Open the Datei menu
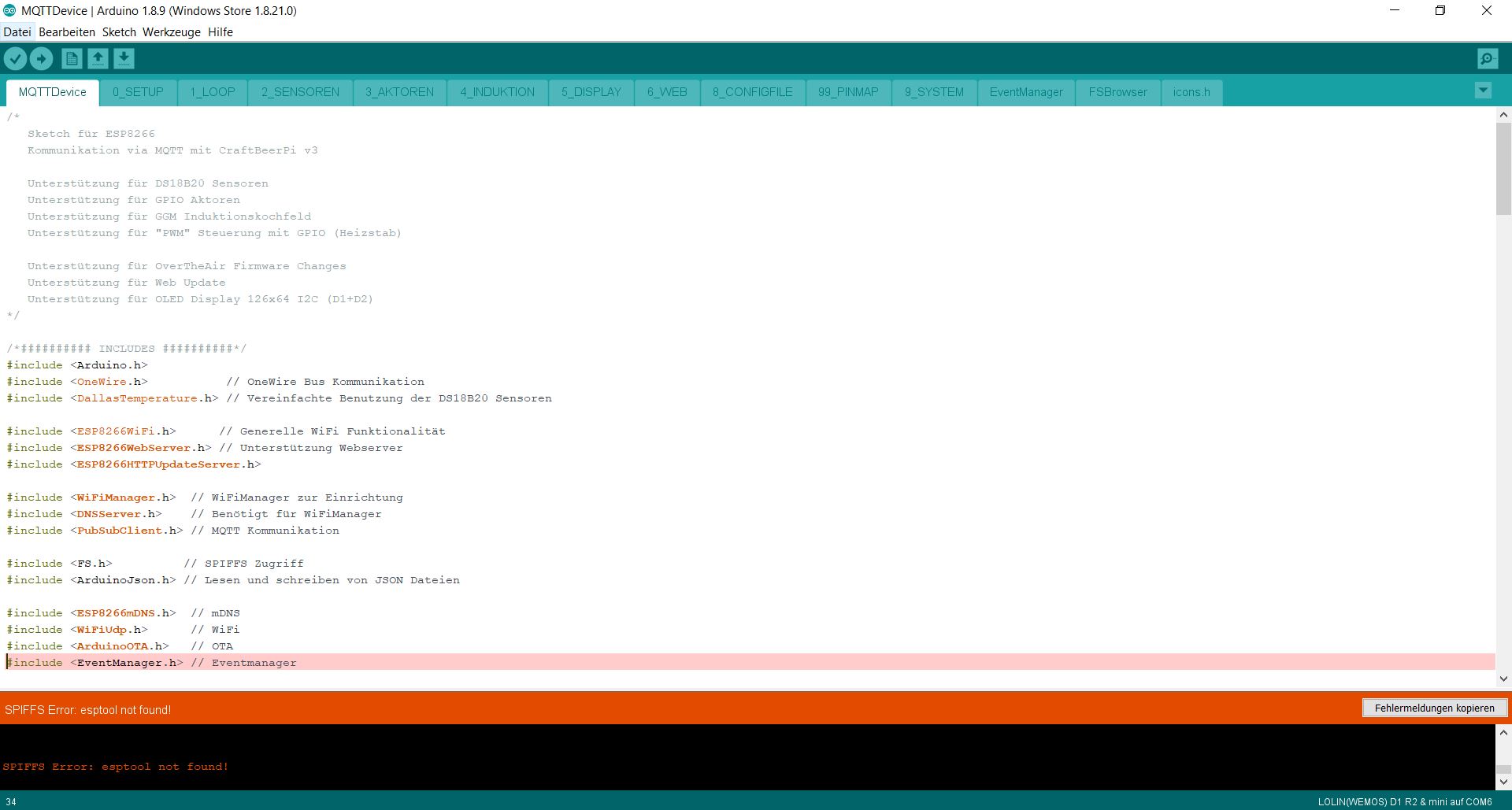1512x810 pixels. (x=17, y=32)
